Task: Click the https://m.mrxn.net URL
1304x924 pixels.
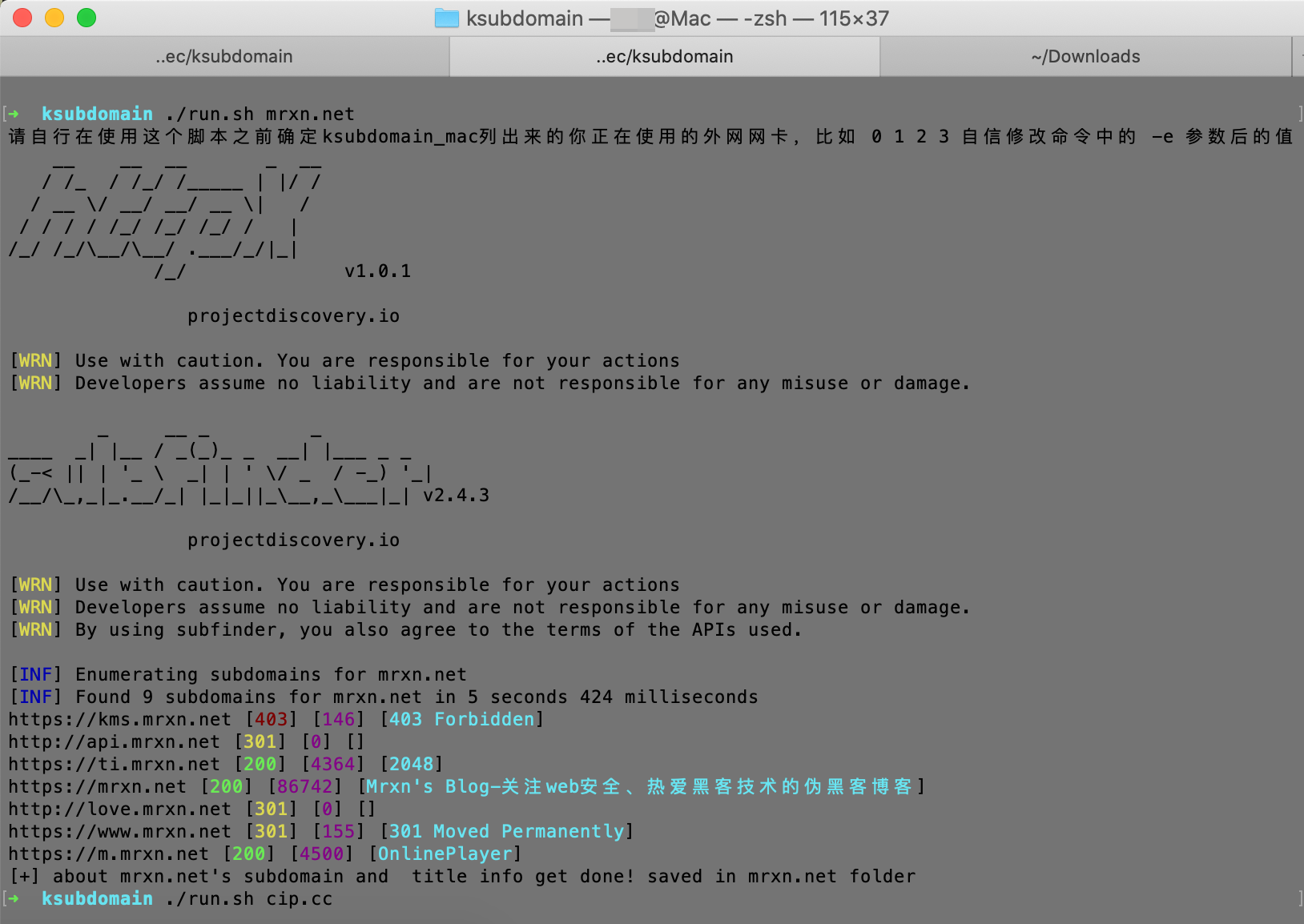Action: point(109,854)
